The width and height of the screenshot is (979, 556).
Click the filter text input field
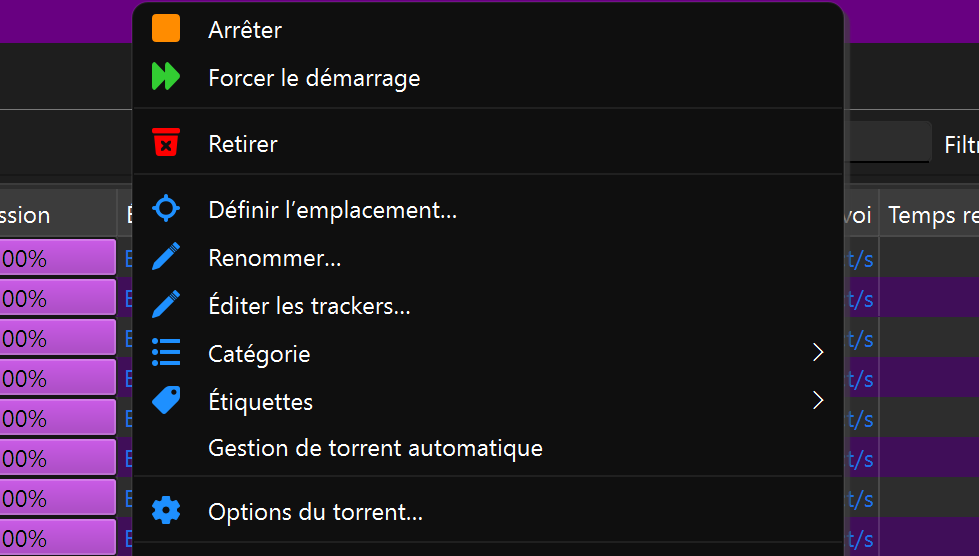point(887,142)
